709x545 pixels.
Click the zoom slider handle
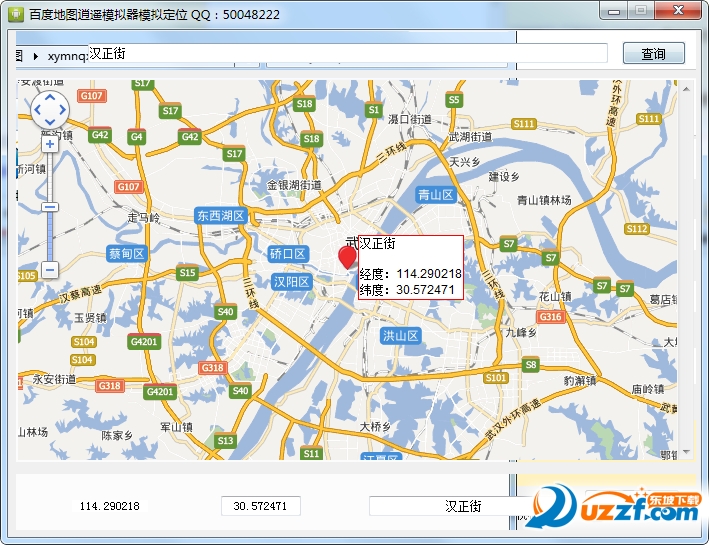(50, 207)
